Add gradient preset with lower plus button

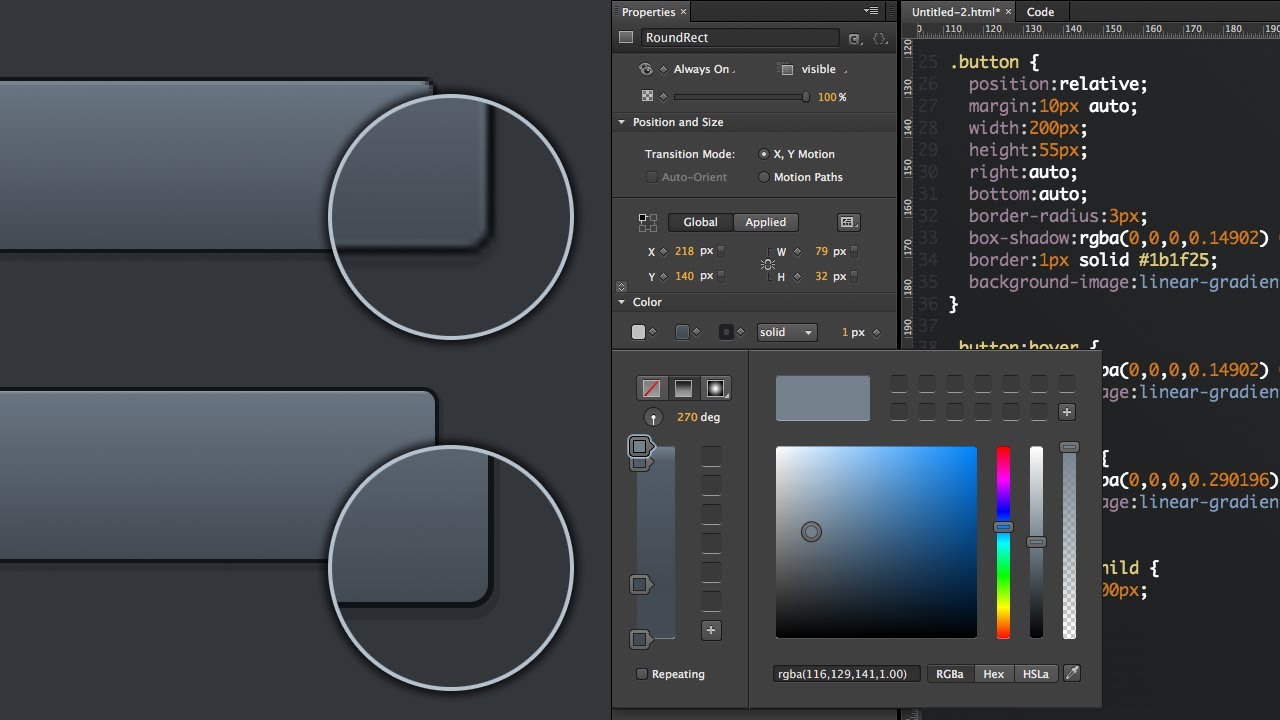click(711, 630)
